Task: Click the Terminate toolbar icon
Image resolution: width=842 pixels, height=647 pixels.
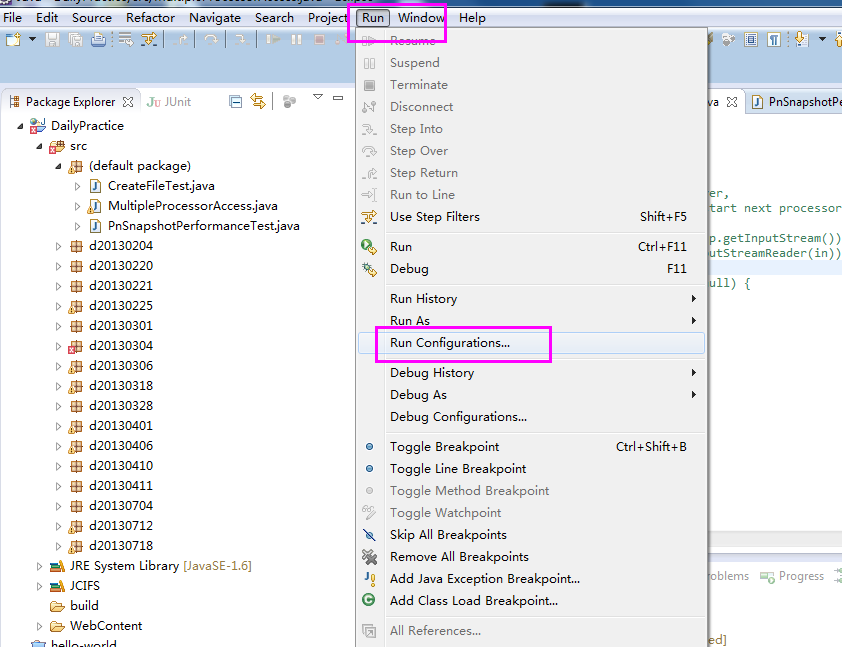Action: coord(320,39)
